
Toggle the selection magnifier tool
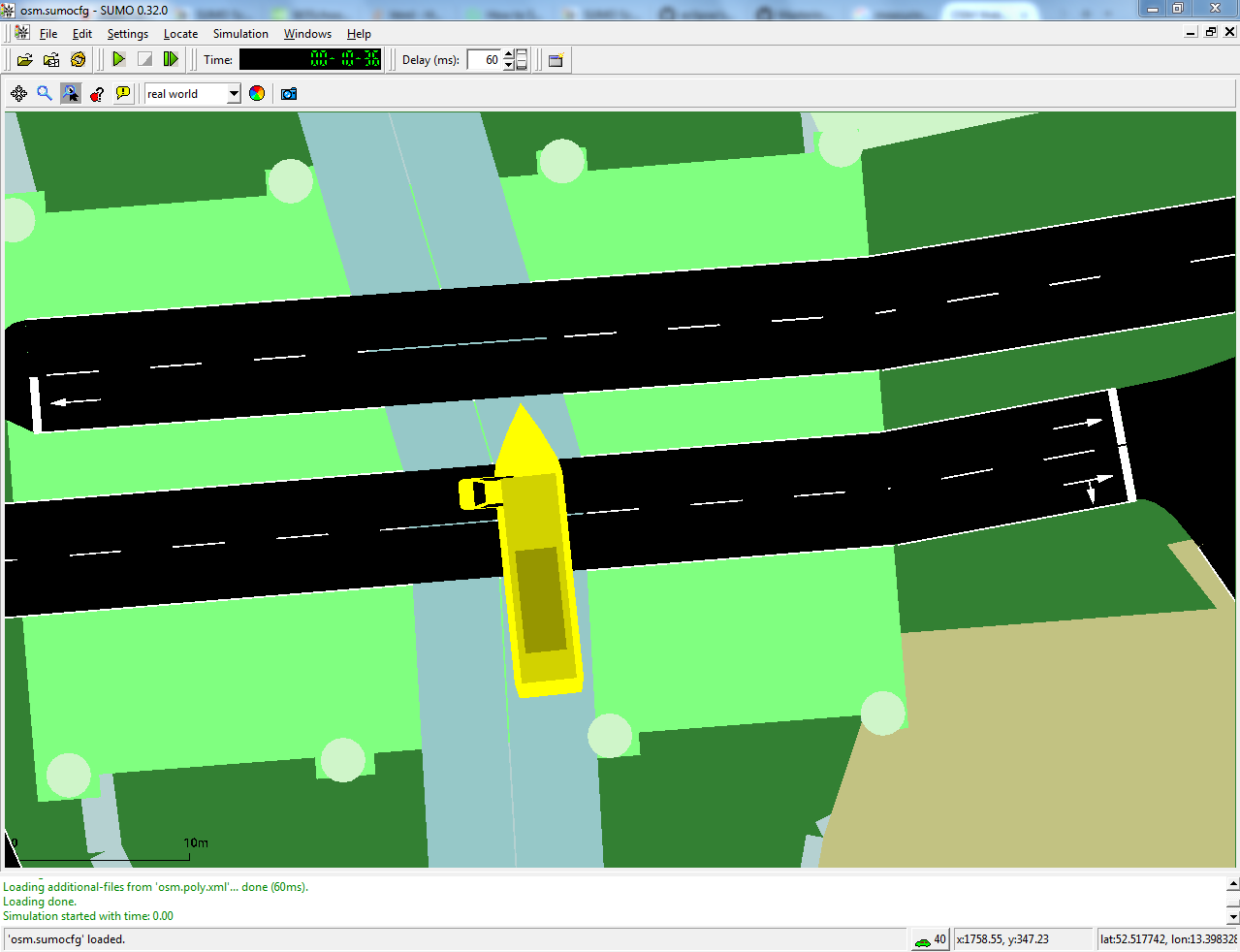(x=71, y=94)
